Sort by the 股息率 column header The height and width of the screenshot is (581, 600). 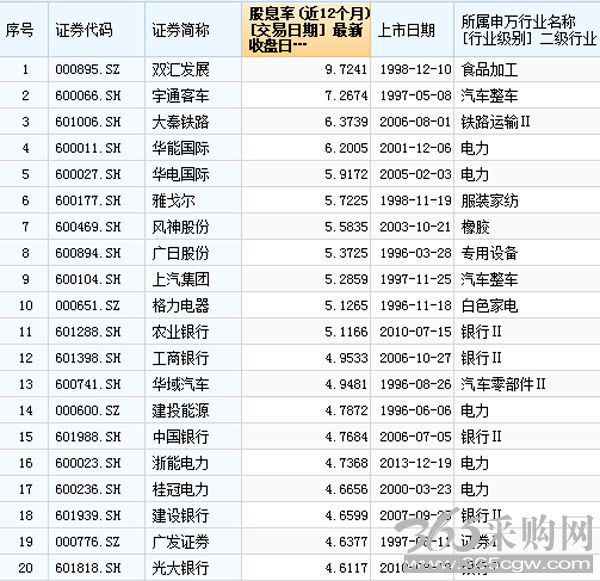(x=306, y=29)
